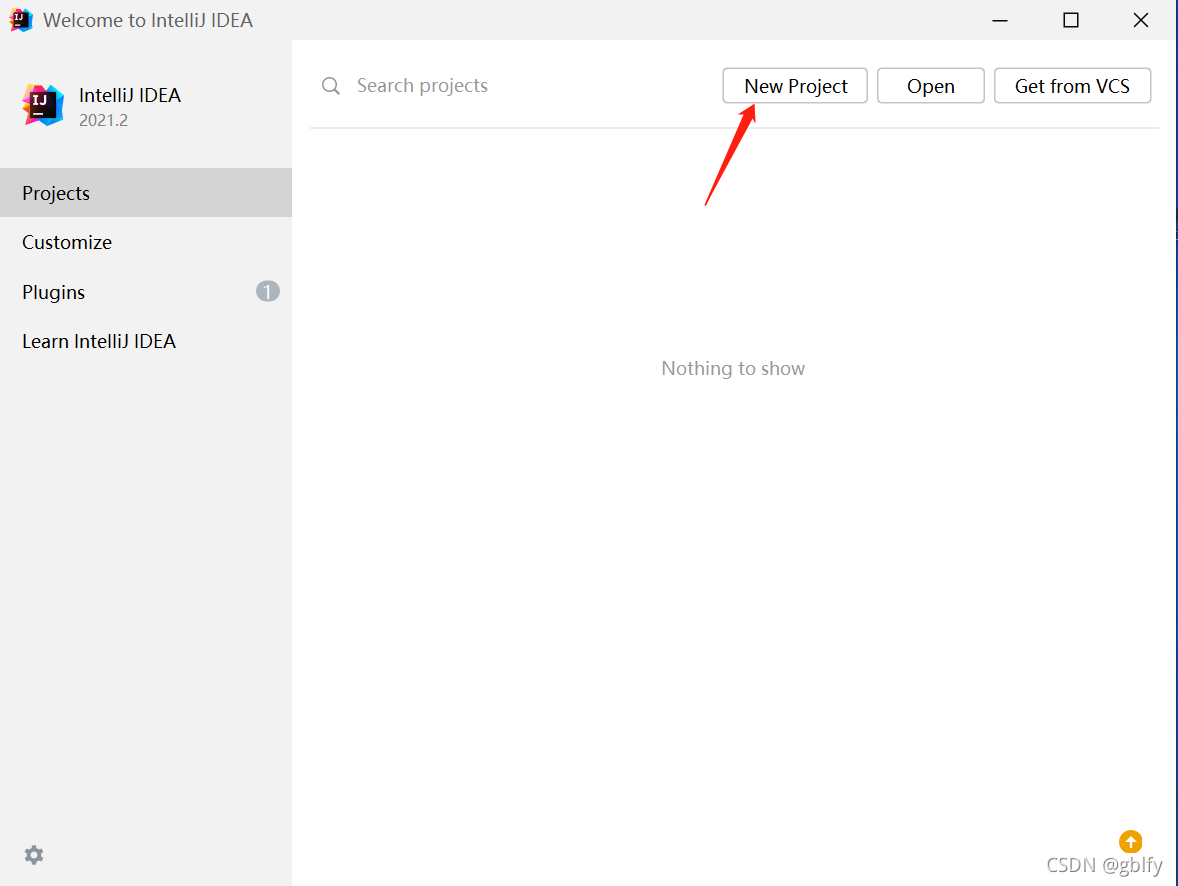
Task: Click the 'Nothing to show' message
Action: (x=732, y=368)
